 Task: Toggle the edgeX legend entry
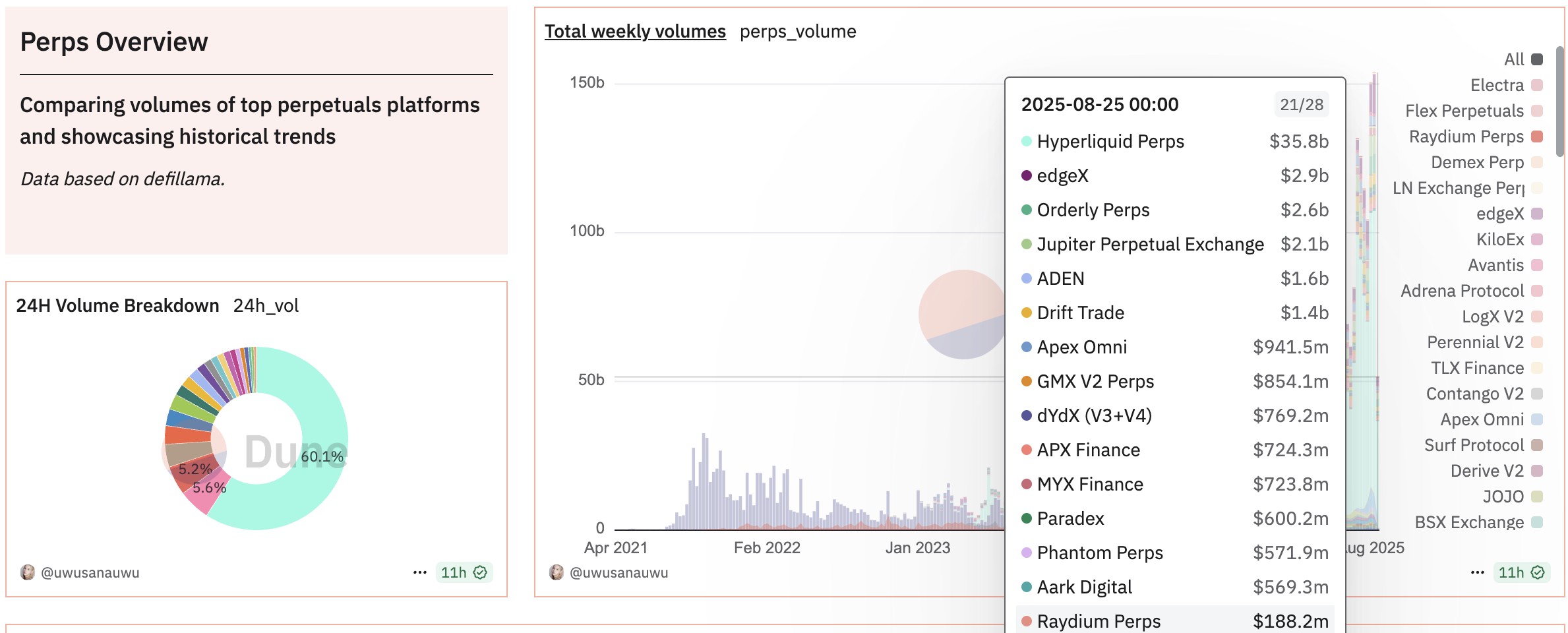click(x=1510, y=214)
